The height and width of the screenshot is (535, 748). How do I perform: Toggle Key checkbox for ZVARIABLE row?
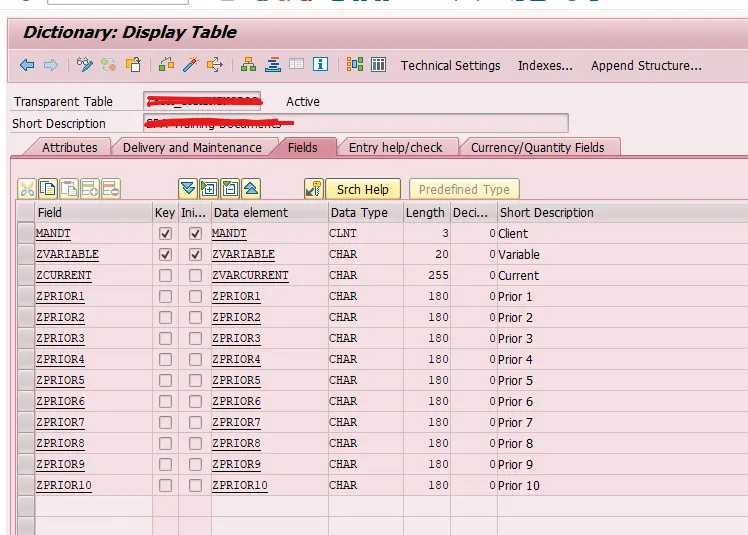click(165, 254)
